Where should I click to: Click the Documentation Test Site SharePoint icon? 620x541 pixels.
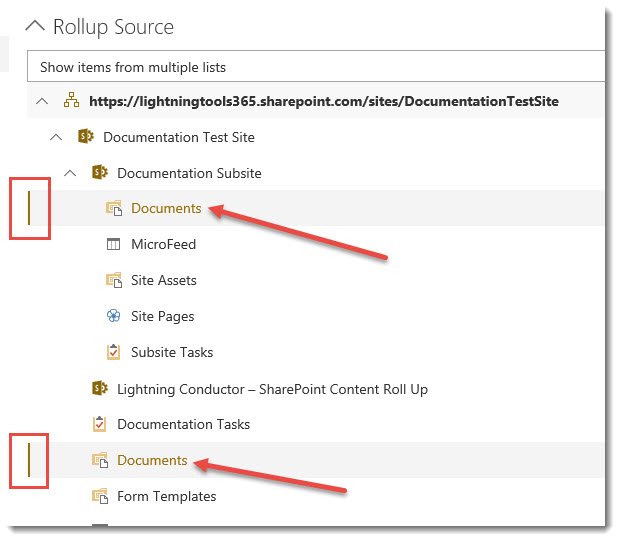85,136
